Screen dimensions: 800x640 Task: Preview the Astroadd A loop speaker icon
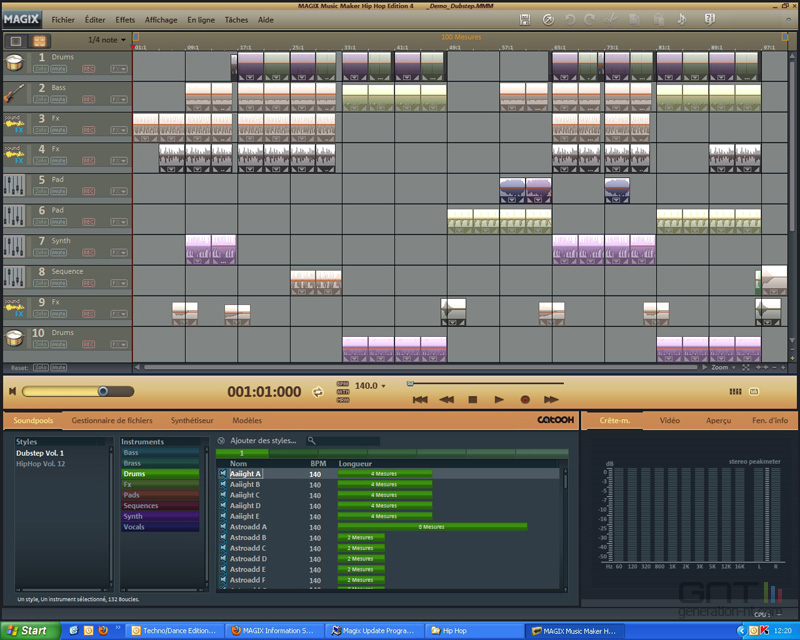coord(223,527)
